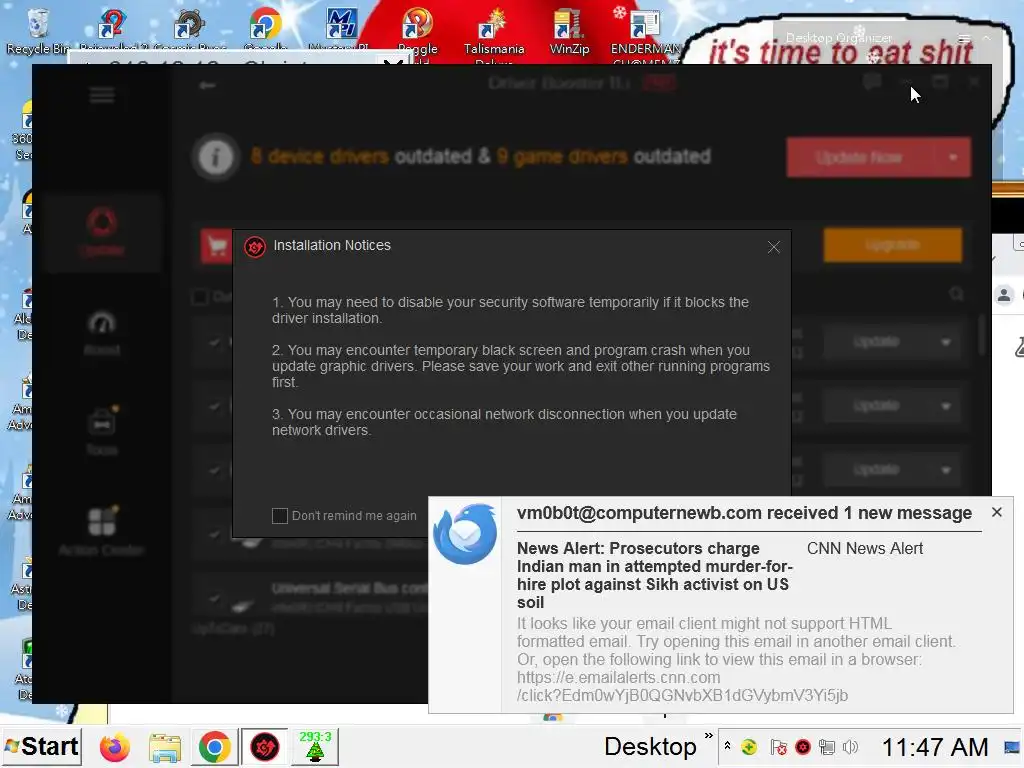Screen dimensions: 1024x768
Task: Click the Thunderbird icon in the notification
Action: point(465,534)
